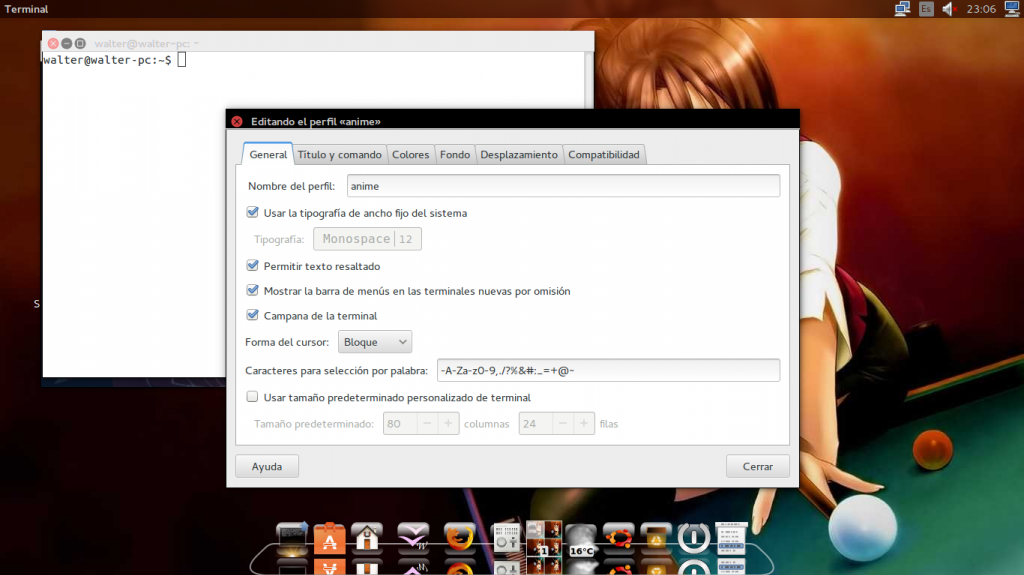Open the Colores tab
Image resolution: width=1024 pixels, height=575 pixels.
411,154
